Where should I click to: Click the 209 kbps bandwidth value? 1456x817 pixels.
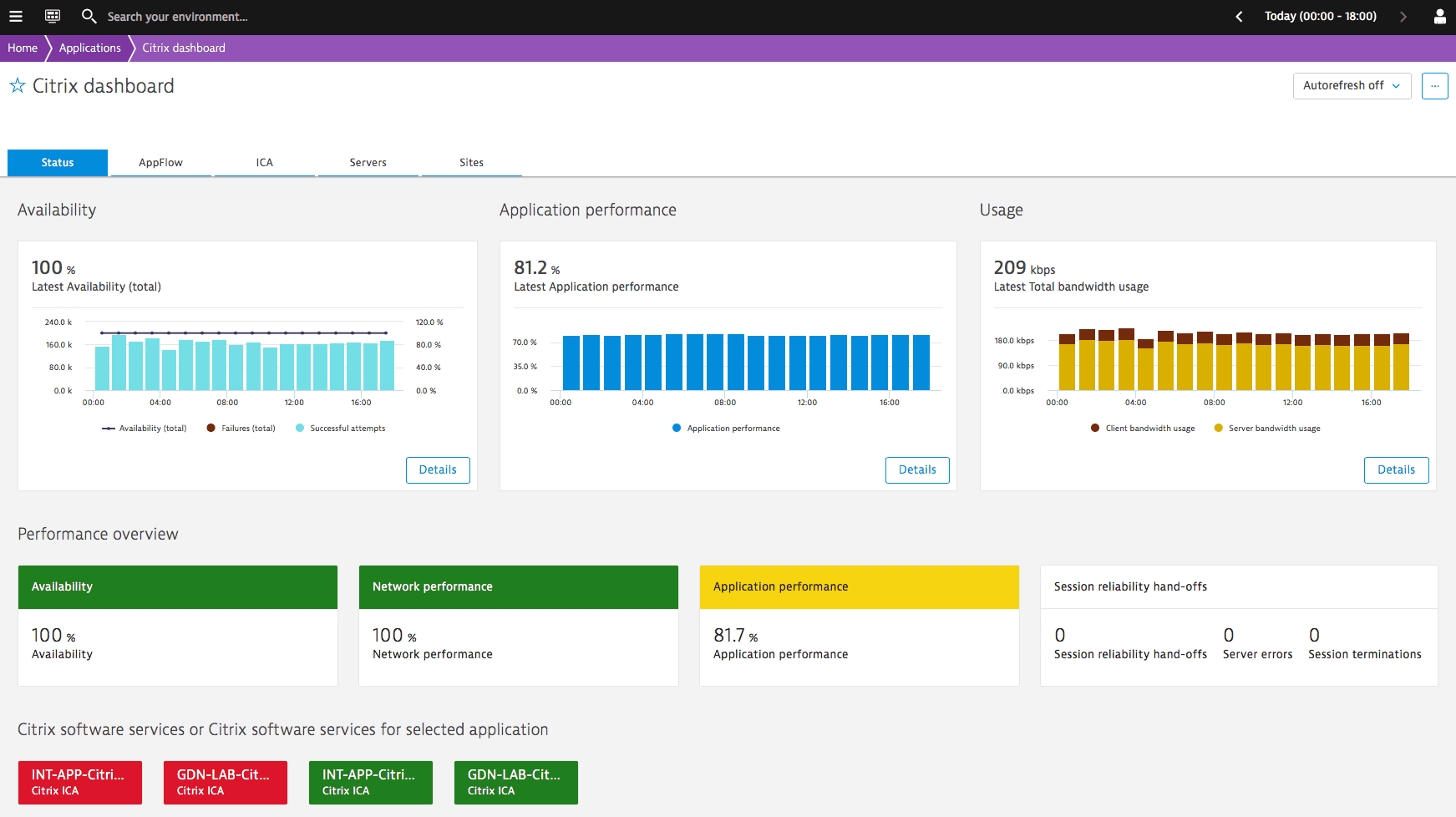(x=1024, y=268)
